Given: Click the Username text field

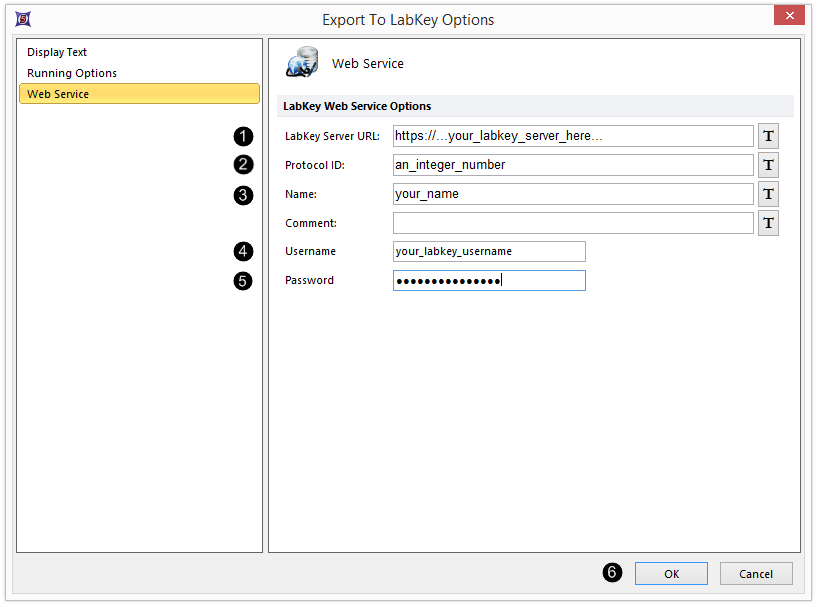Looking at the screenshot, I should click(489, 252).
